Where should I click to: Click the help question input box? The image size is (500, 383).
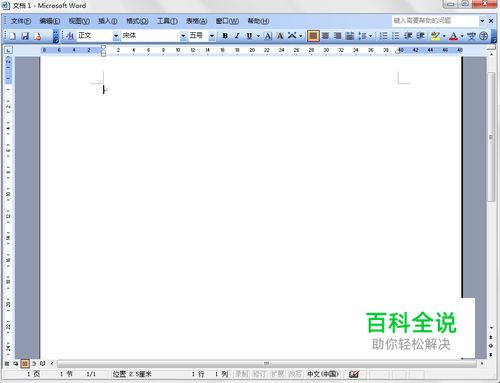pos(435,21)
